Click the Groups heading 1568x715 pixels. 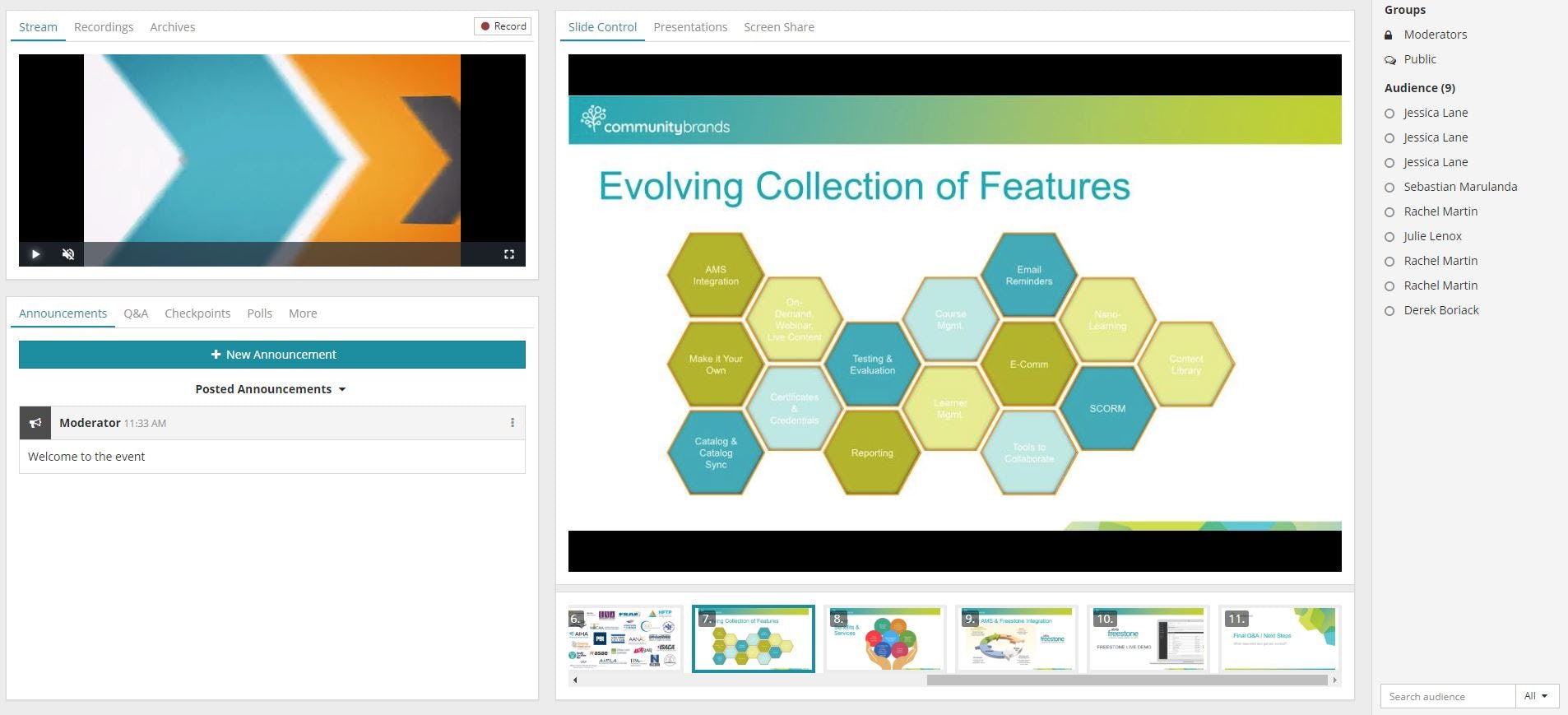[x=1405, y=10]
